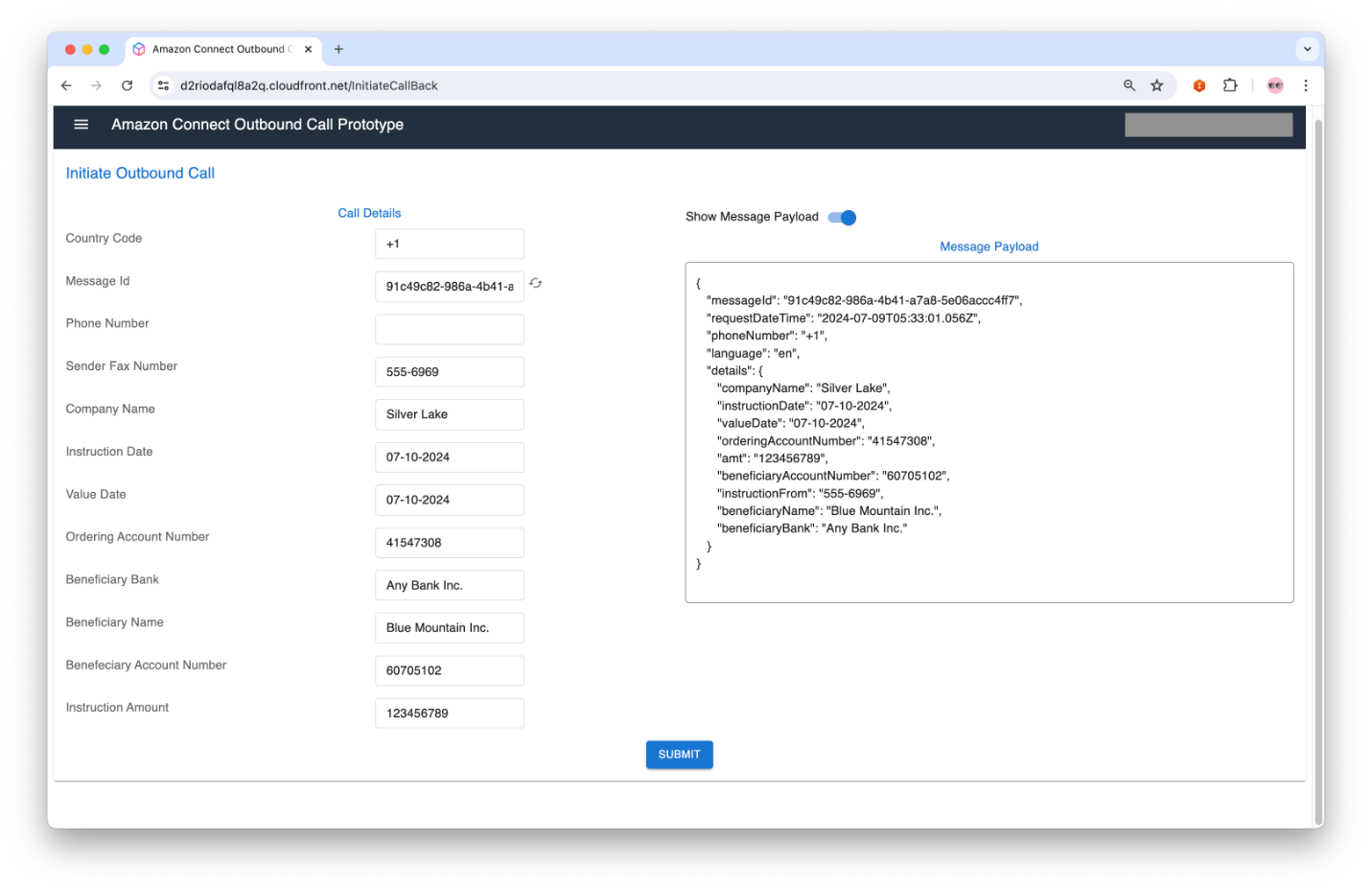Click the Beneficiary Bank label
The height and width of the screenshot is (891, 1372).
pos(112,579)
